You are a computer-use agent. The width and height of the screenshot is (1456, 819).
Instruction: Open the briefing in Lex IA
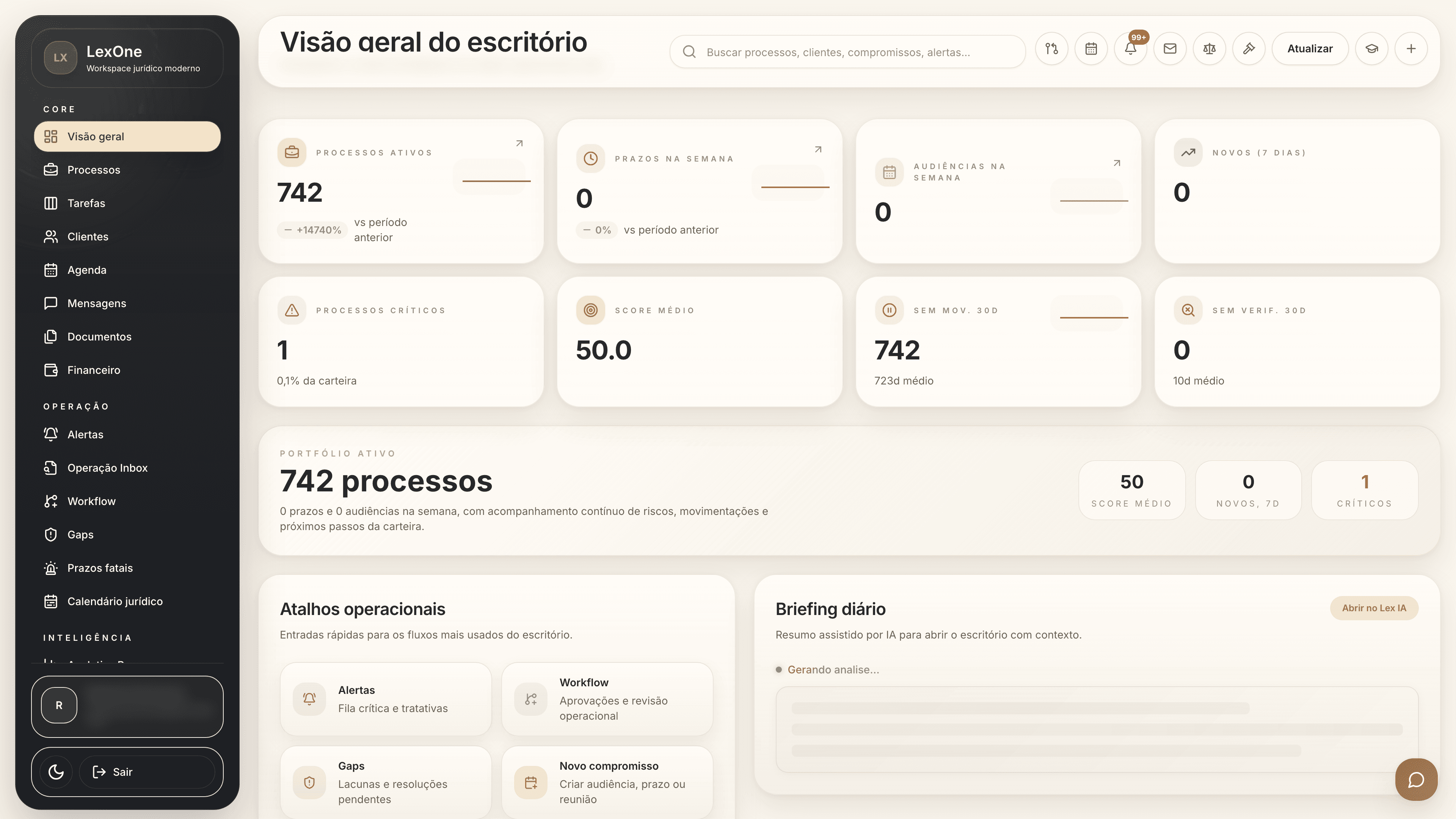tap(1373, 608)
